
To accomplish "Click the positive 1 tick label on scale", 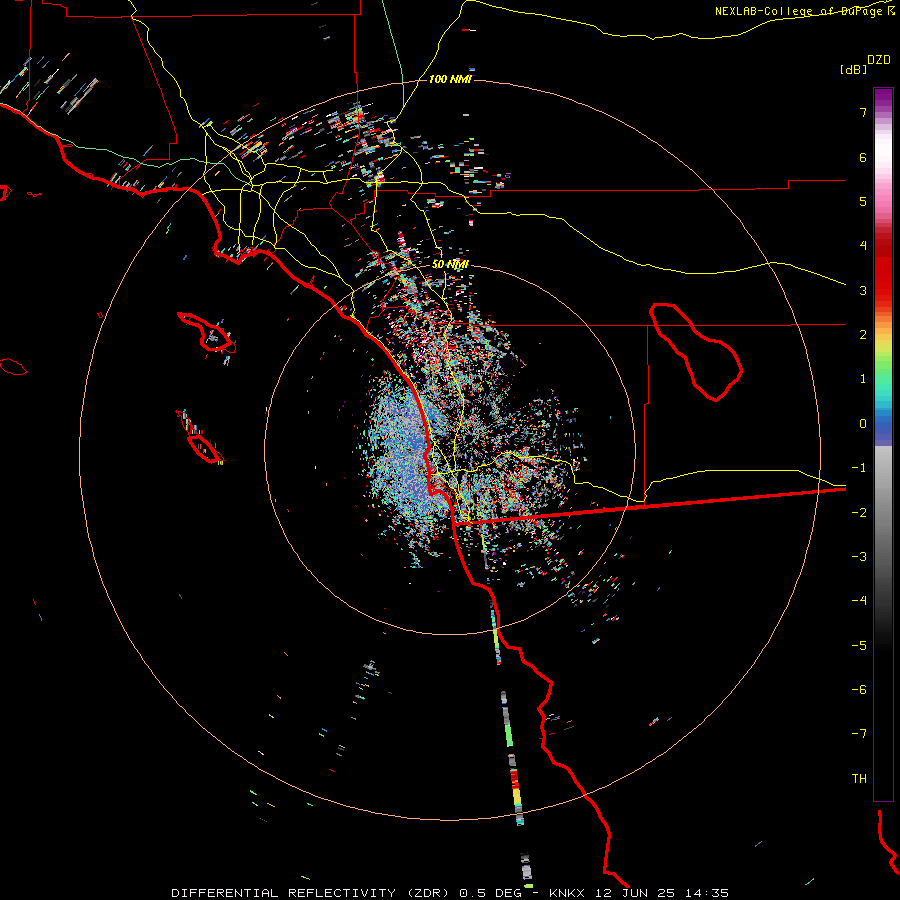I will (x=863, y=379).
